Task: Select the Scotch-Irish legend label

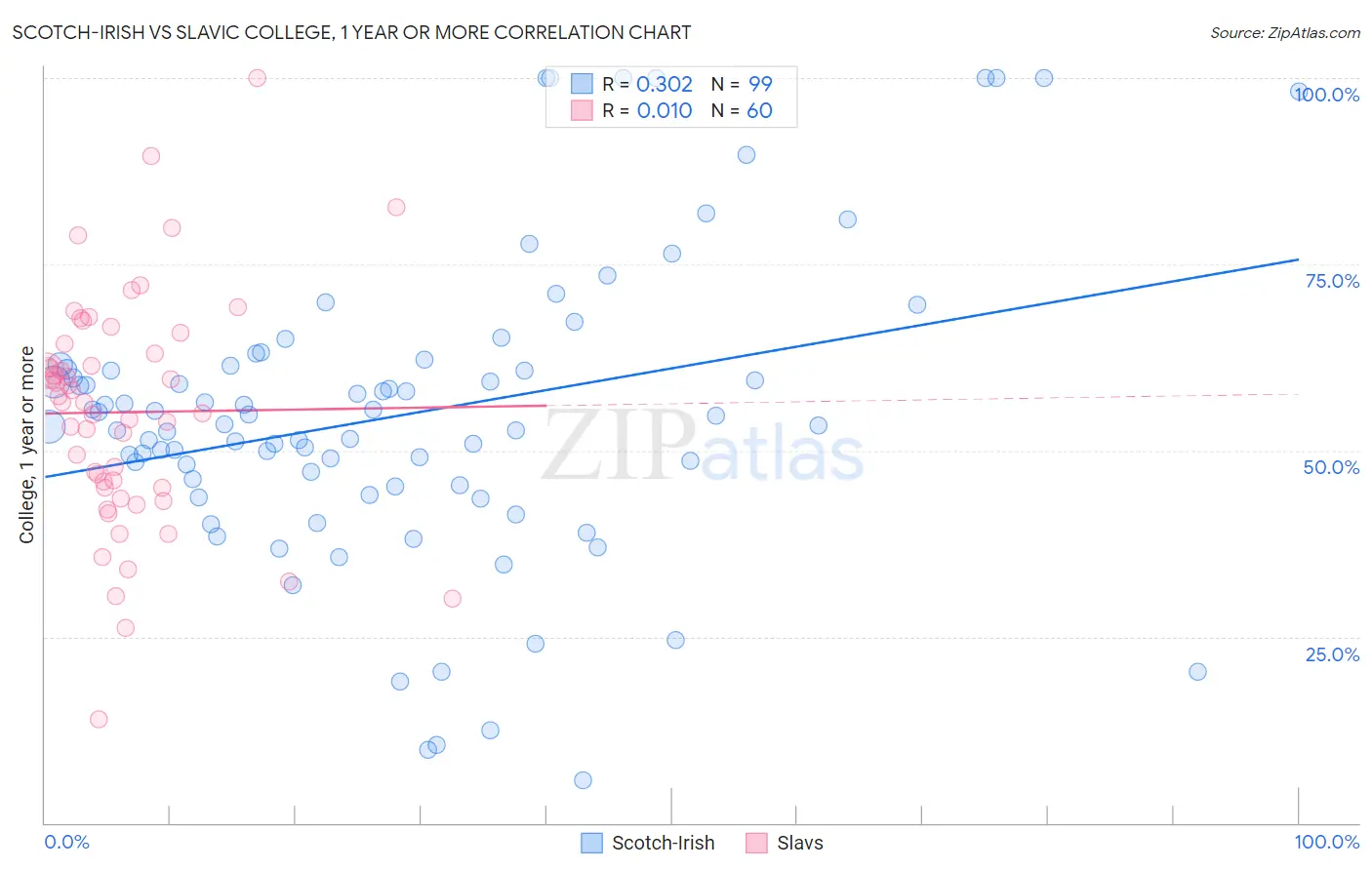Action: pos(663,843)
